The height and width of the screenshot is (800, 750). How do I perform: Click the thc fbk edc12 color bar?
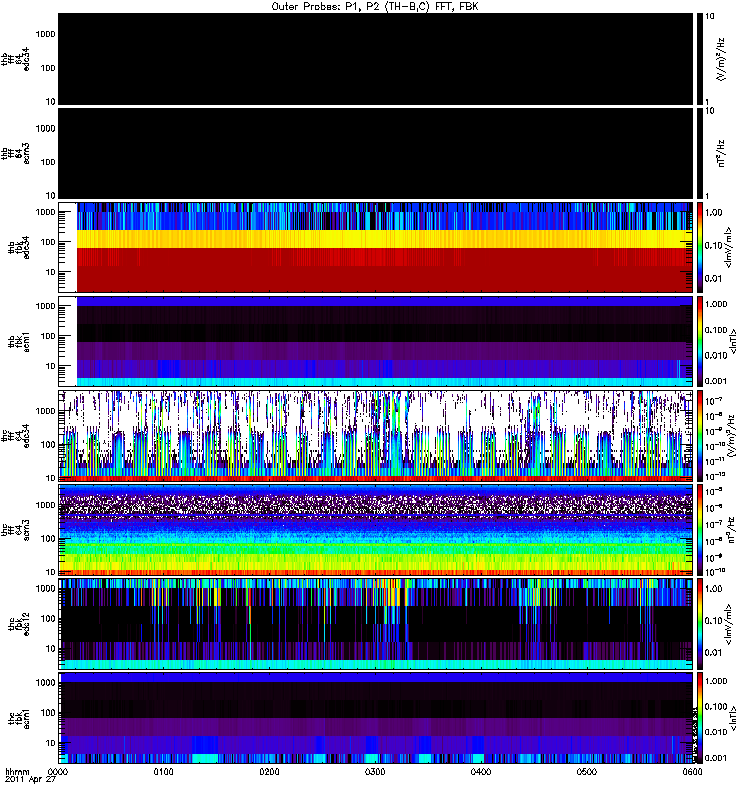click(700, 624)
